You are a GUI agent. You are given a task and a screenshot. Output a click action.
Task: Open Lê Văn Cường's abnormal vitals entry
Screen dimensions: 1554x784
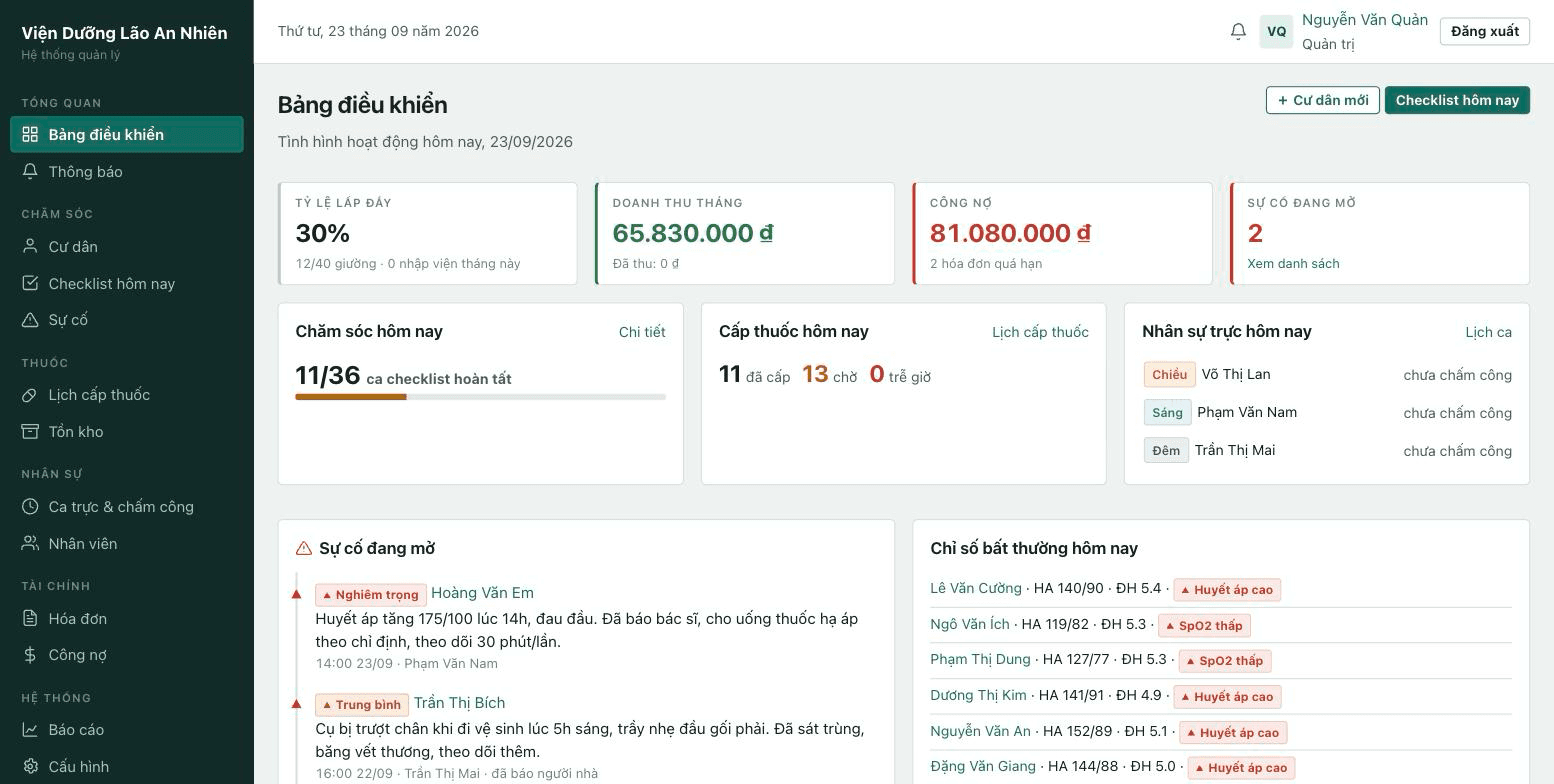975,588
